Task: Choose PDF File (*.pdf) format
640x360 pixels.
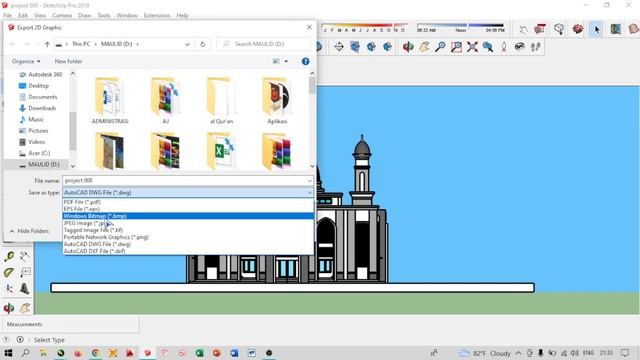Action: tap(188, 202)
